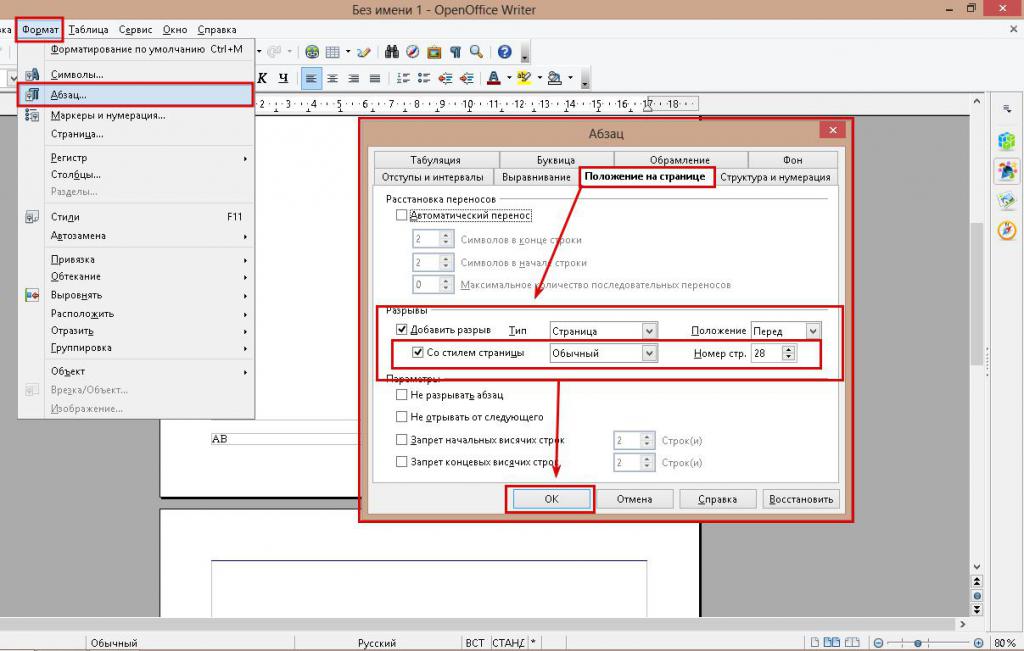This screenshot has height=651, width=1024.
Task: Open sidebar Properties cube icon
Action: tap(1006, 140)
